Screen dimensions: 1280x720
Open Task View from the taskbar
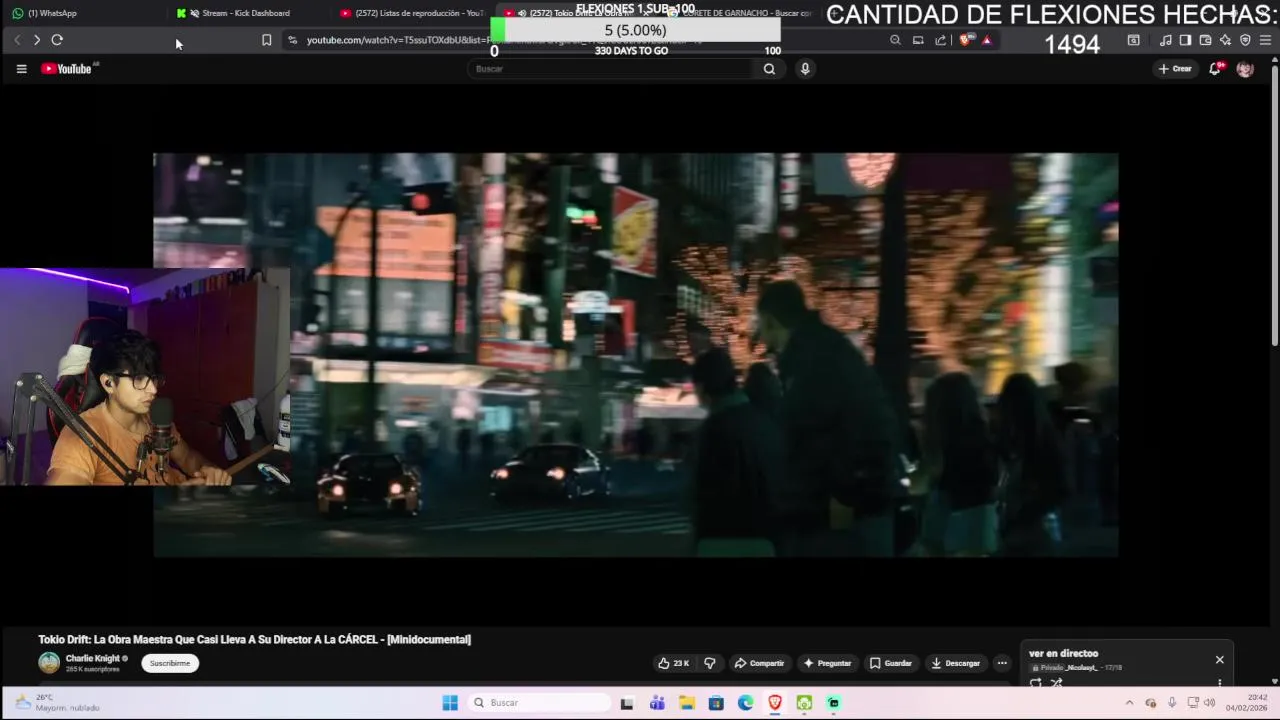pyautogui.click(x=627, y=703)
